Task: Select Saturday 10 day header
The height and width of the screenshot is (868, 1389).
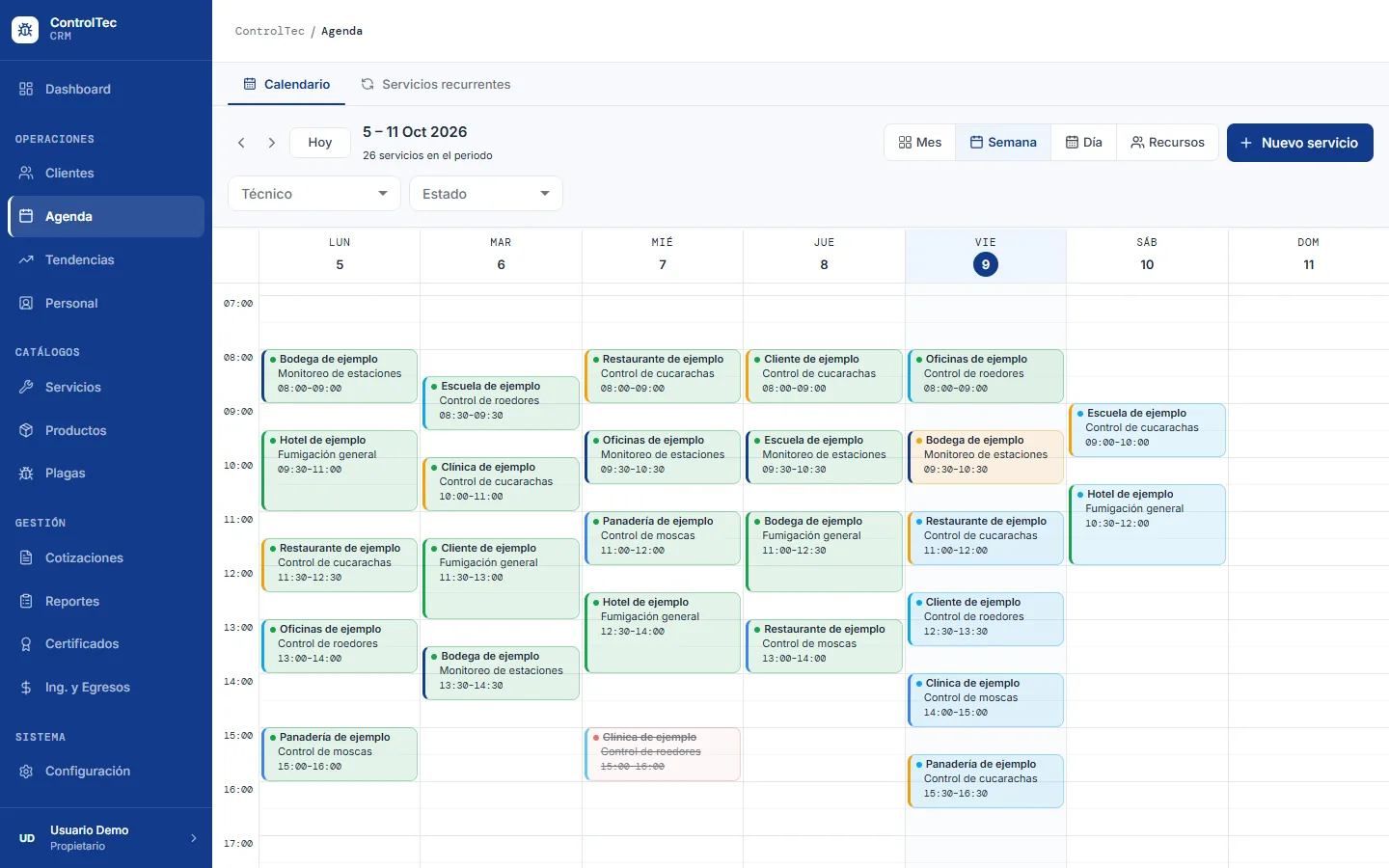Action: pyautogui.click(x=1147, y=256)
